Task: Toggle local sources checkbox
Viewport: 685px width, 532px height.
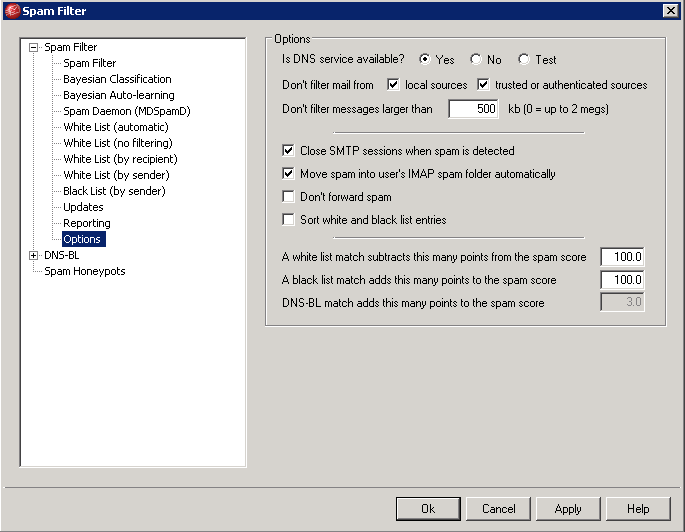Action: pos(393,85)
